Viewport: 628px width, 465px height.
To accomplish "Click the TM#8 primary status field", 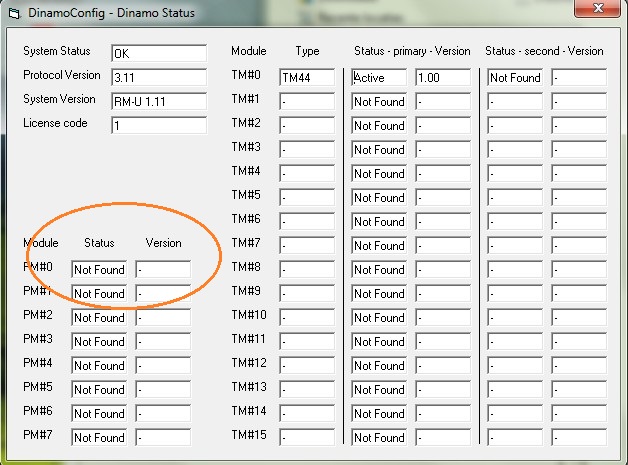I will (379, 270).
